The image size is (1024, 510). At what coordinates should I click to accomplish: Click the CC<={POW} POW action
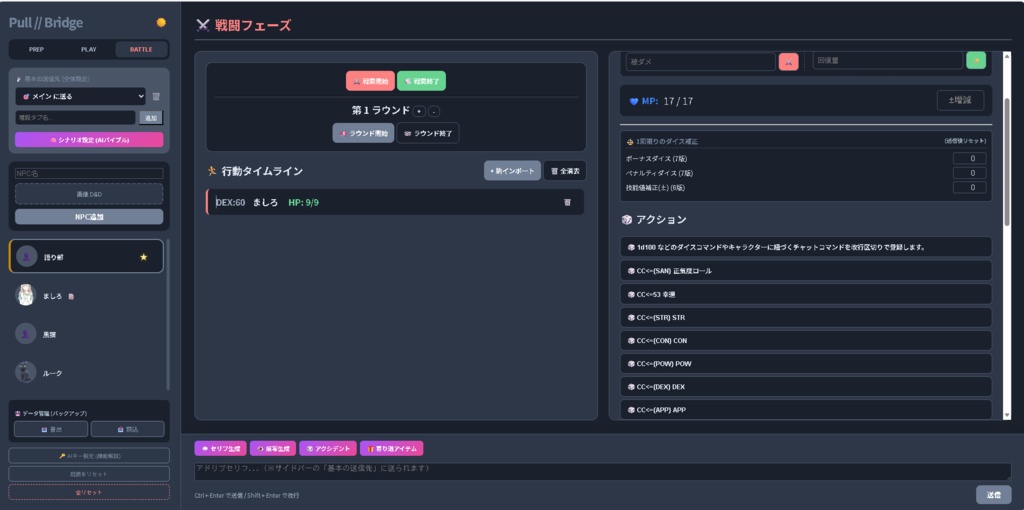(806, 363)
